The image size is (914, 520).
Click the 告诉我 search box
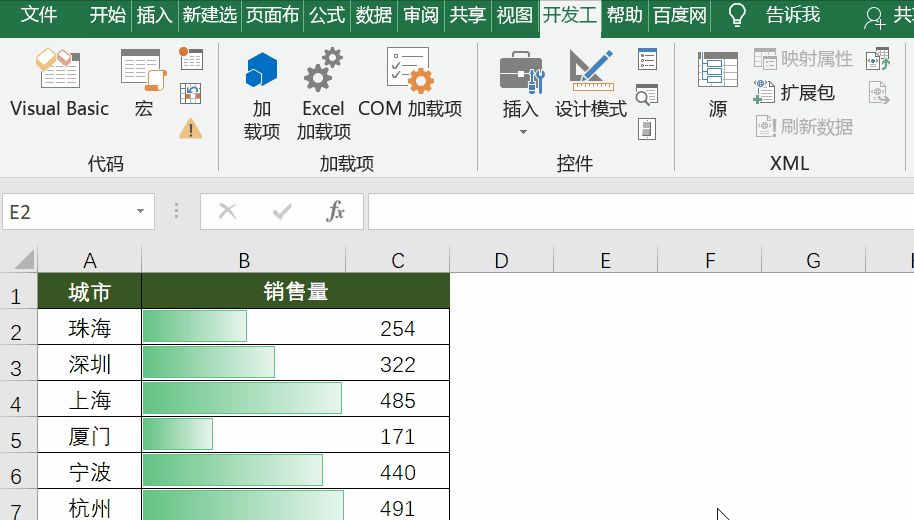[793, 15]
